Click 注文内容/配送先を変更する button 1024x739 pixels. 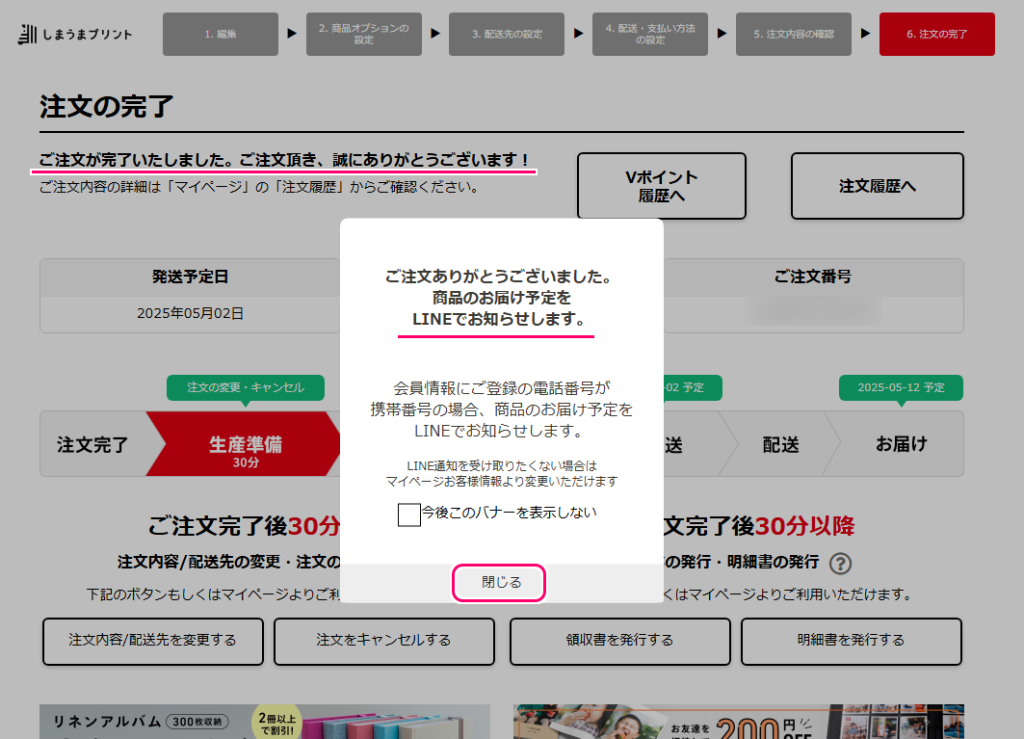(x=153, y=641)
